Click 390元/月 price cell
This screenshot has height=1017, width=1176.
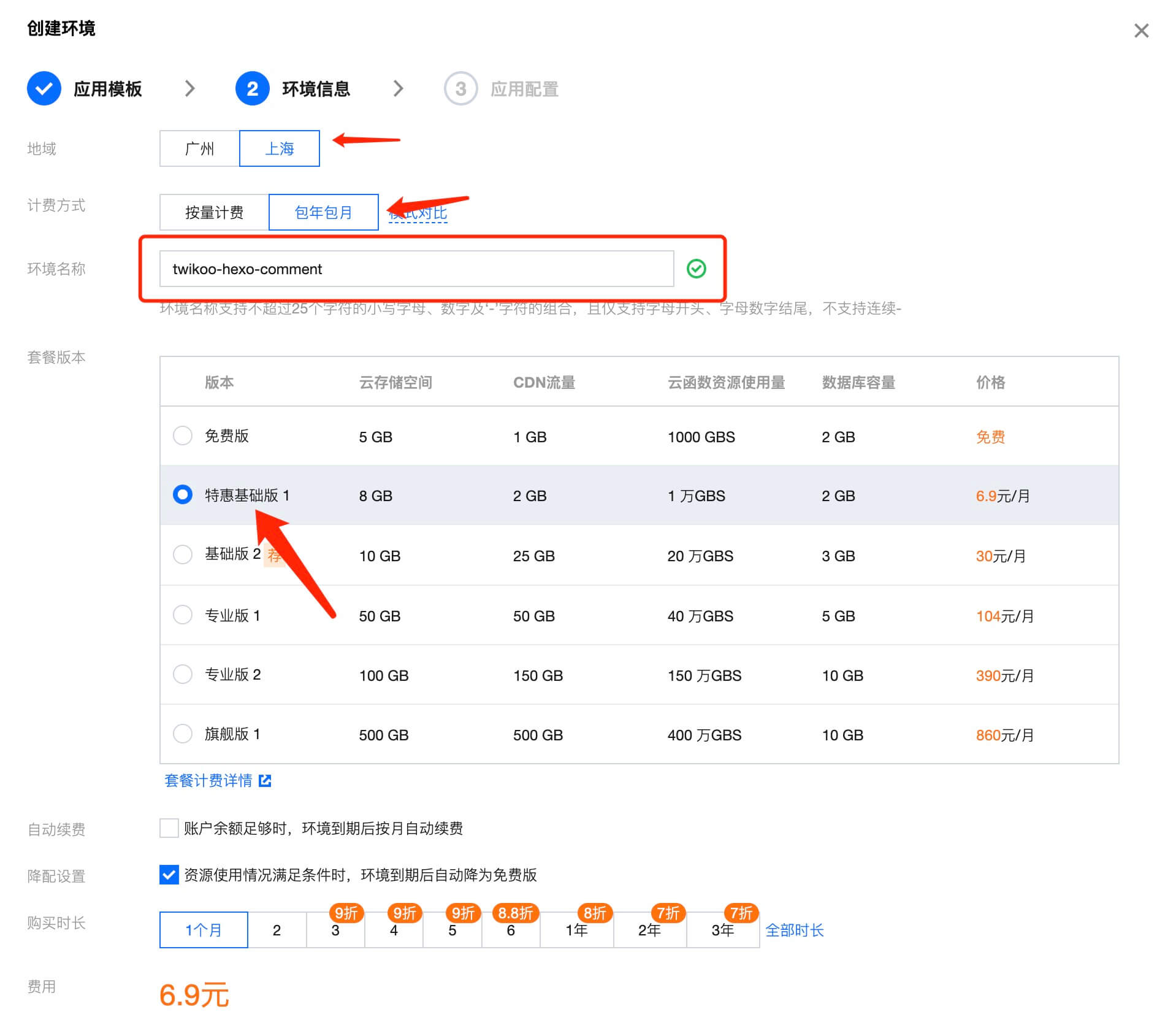(x=1005, y=675)
